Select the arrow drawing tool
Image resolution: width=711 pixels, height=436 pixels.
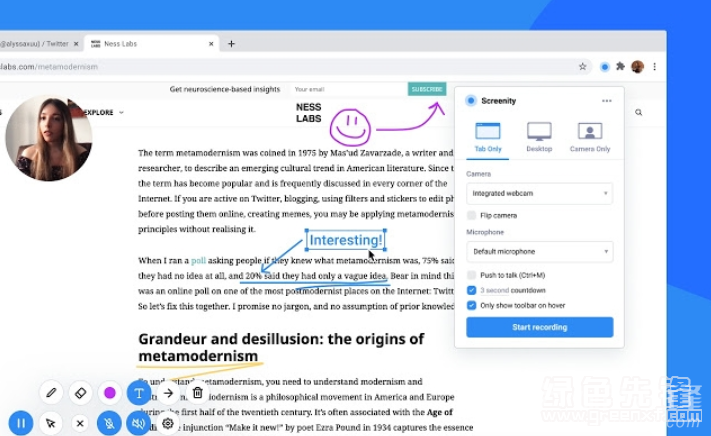[x=168, y=393]
